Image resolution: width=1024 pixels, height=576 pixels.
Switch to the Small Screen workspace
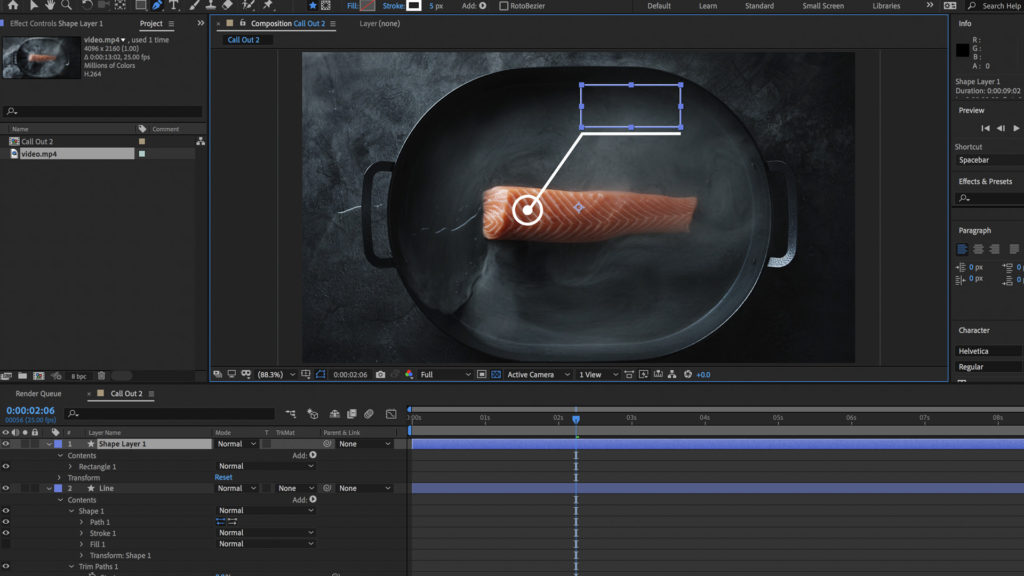pos(823,6)
